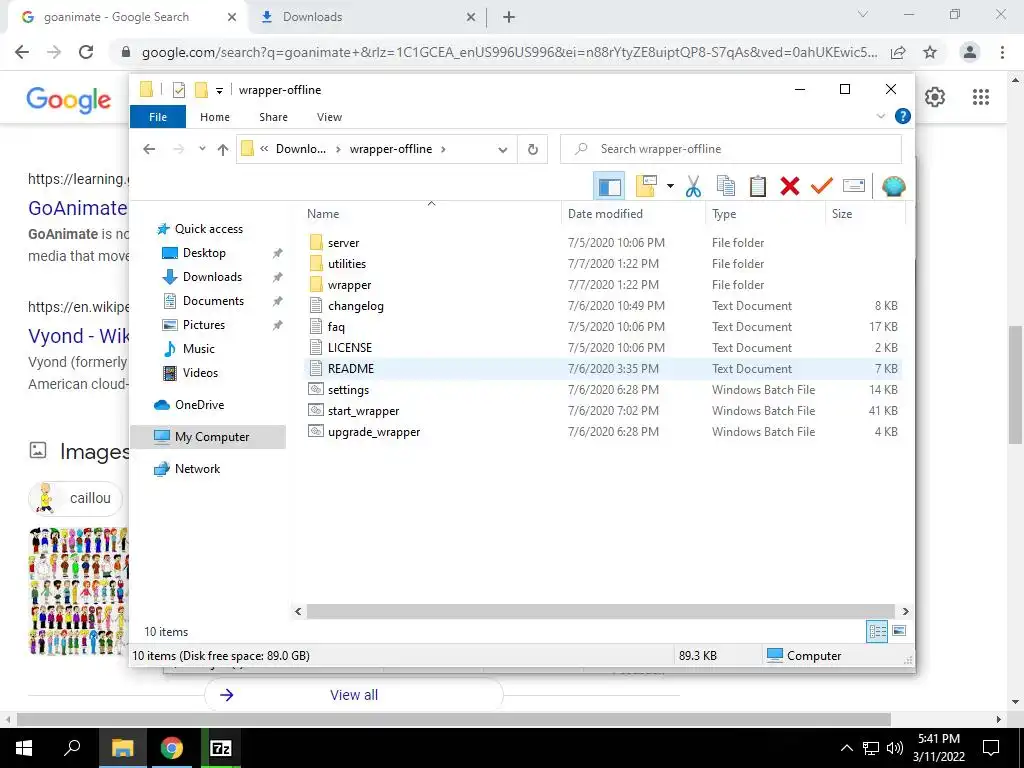
Task: Click the blue shell icon in toolbar
Action: point(893,187)
